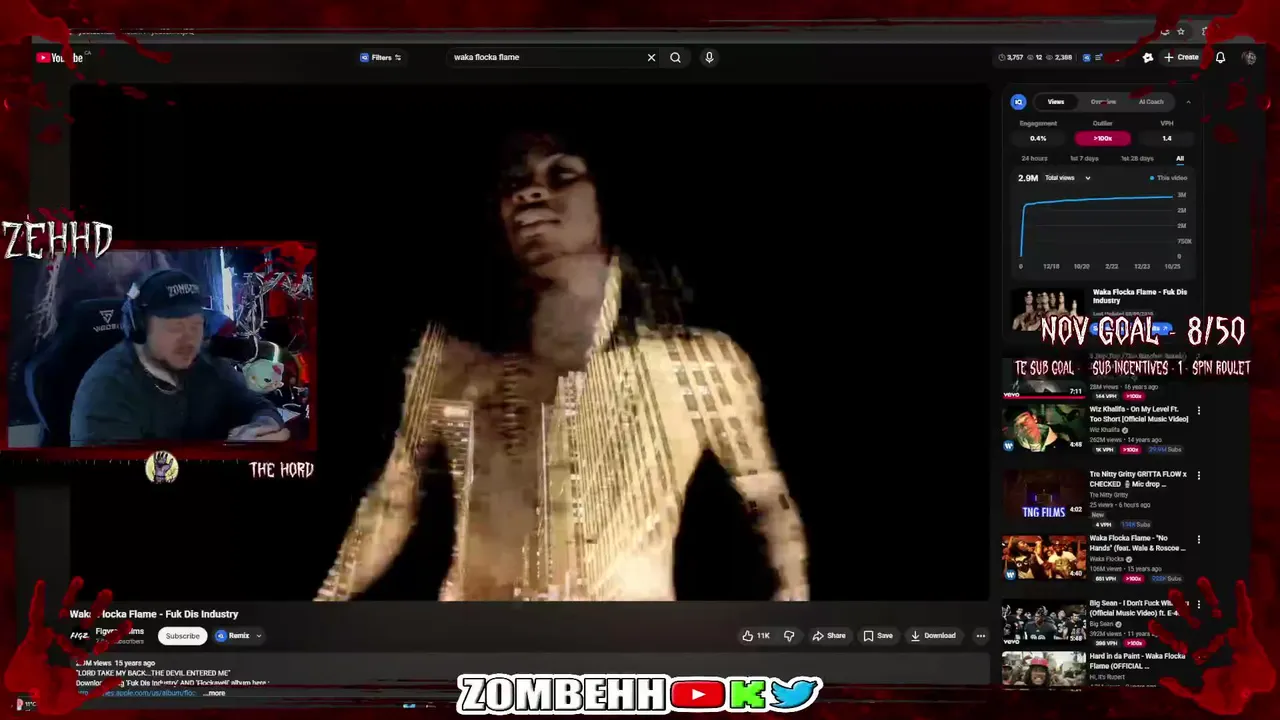Screen dimensions: 1280x720
Task: Switch to the Overview tab
Action: pyautogui.click(x=1103, y=101)
